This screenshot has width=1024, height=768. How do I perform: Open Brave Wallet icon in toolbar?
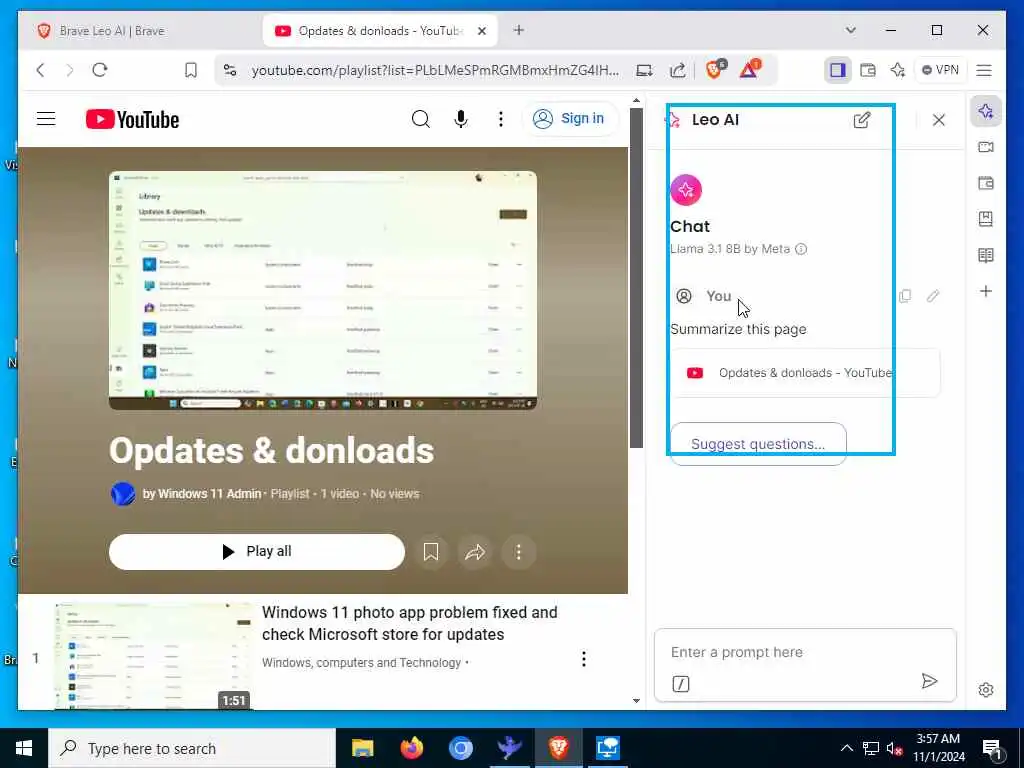point(868,70)
